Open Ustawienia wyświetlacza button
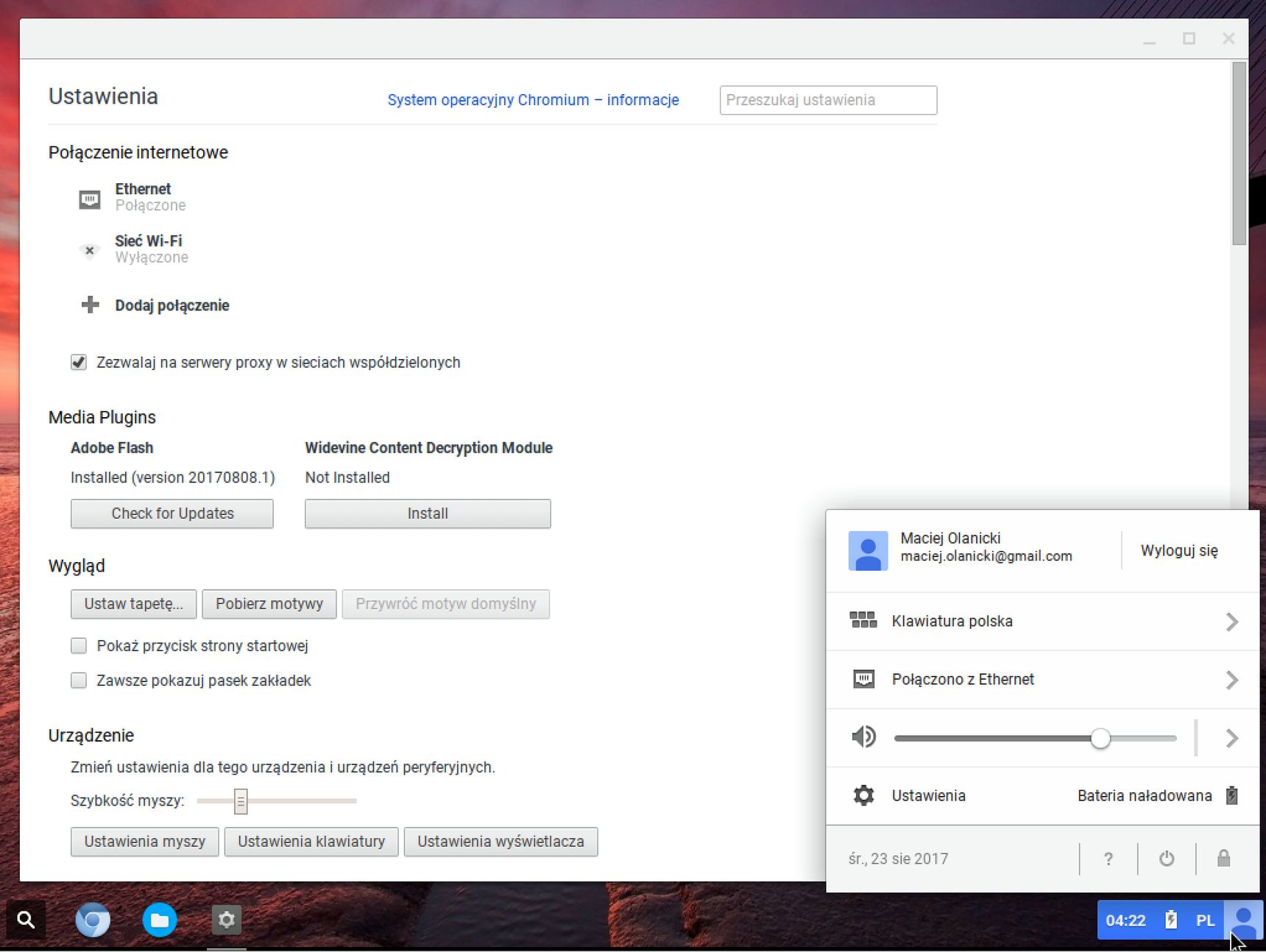 tap(501, 842)
